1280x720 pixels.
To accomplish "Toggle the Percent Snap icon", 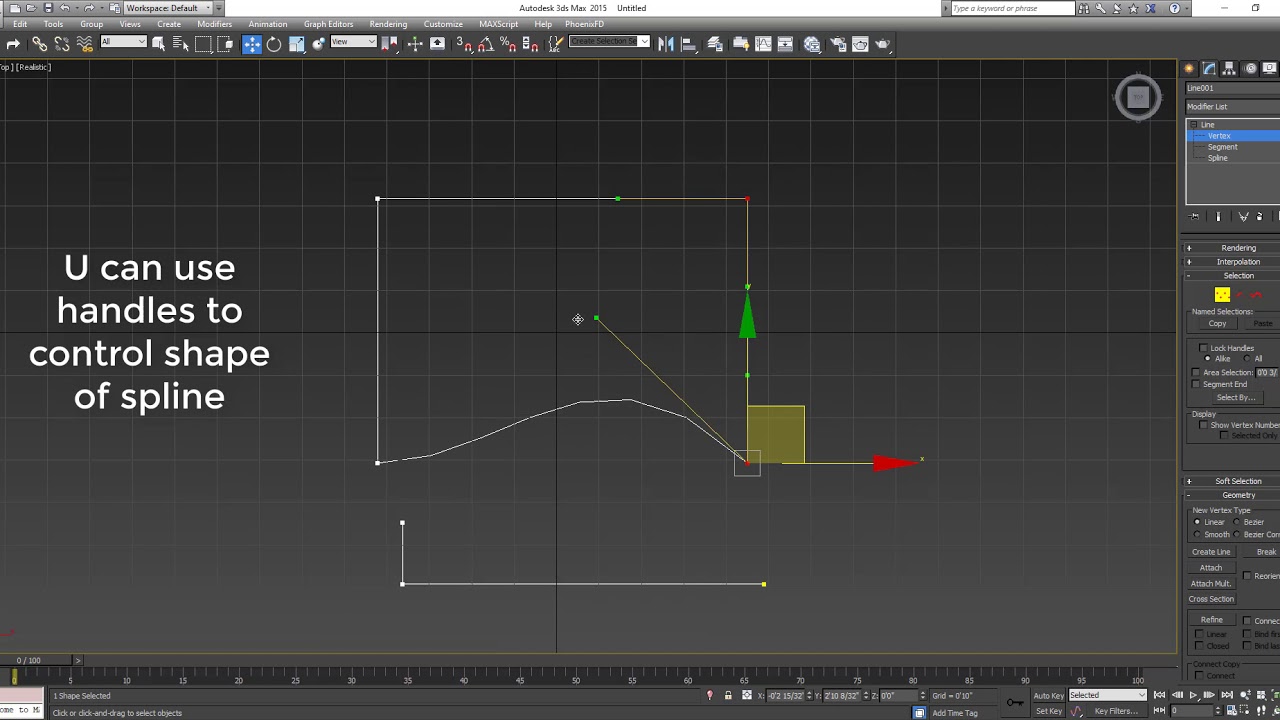I will tap(508, 44).
